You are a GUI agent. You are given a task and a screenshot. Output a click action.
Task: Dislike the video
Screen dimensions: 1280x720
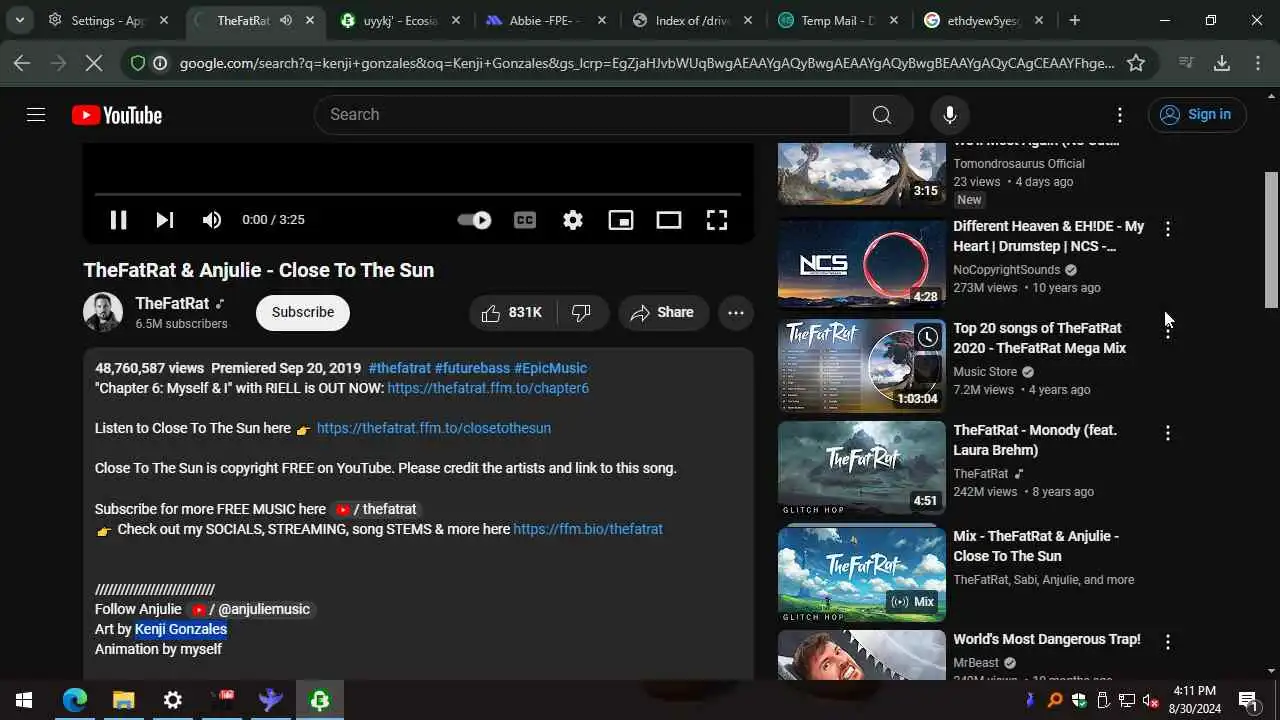coord(581,313)
